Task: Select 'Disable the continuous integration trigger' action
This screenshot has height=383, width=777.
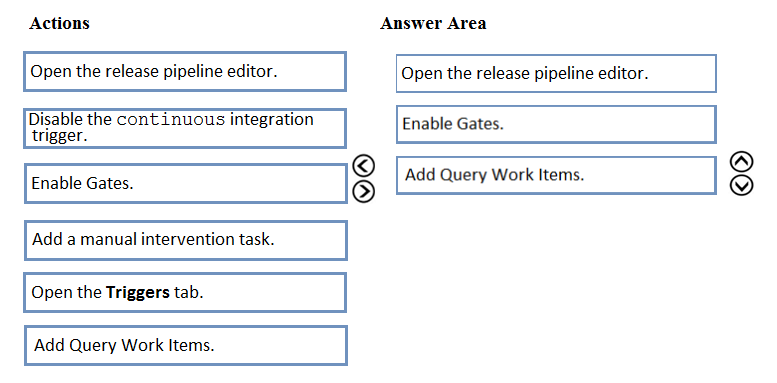Action: coord(185,128)
